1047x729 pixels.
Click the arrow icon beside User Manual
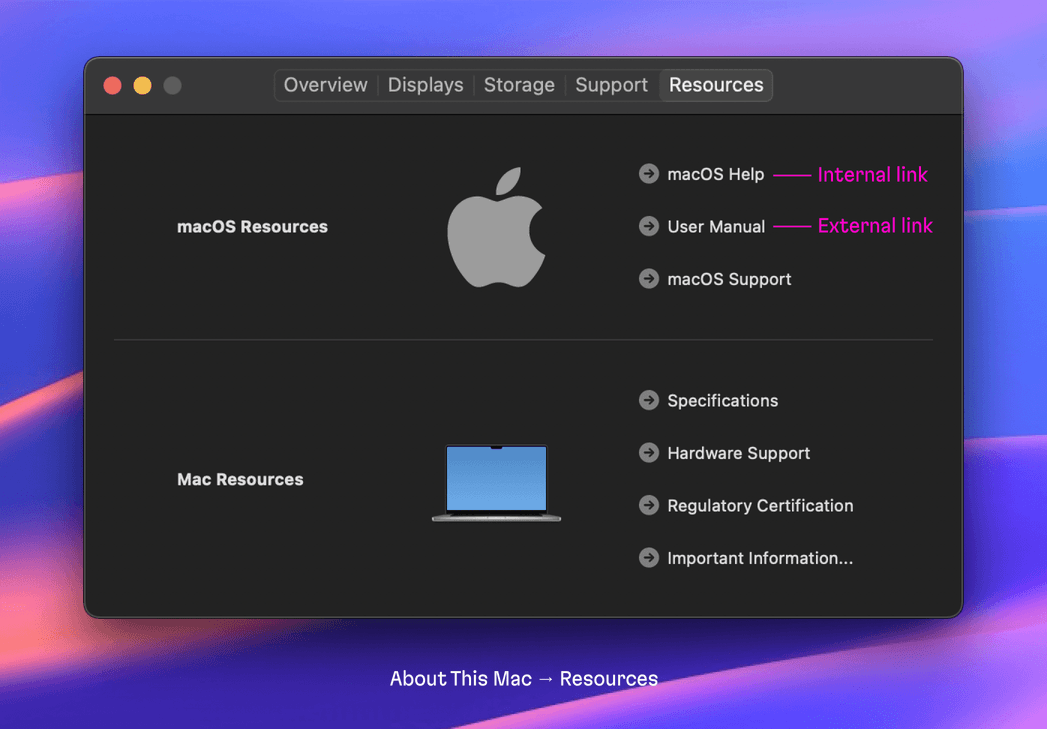click(648, 226)
